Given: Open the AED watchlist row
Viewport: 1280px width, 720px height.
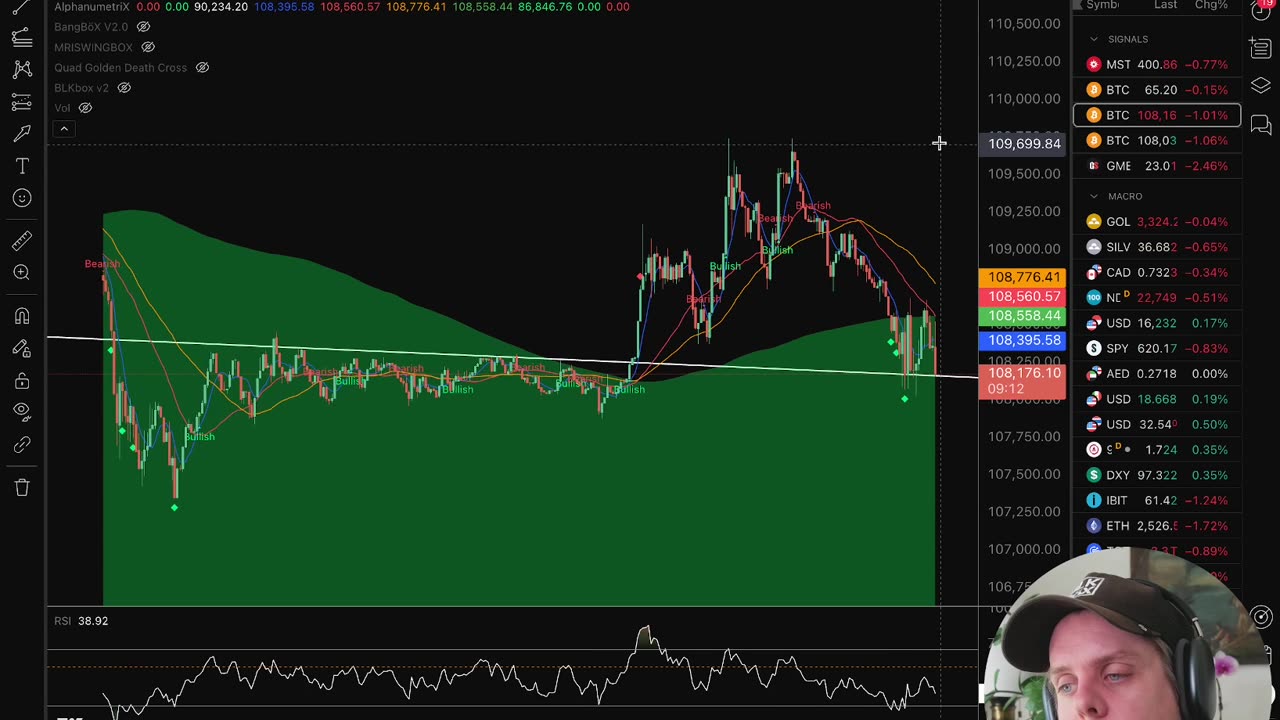Looking at the screenshot, I should tap(1157, 374).
